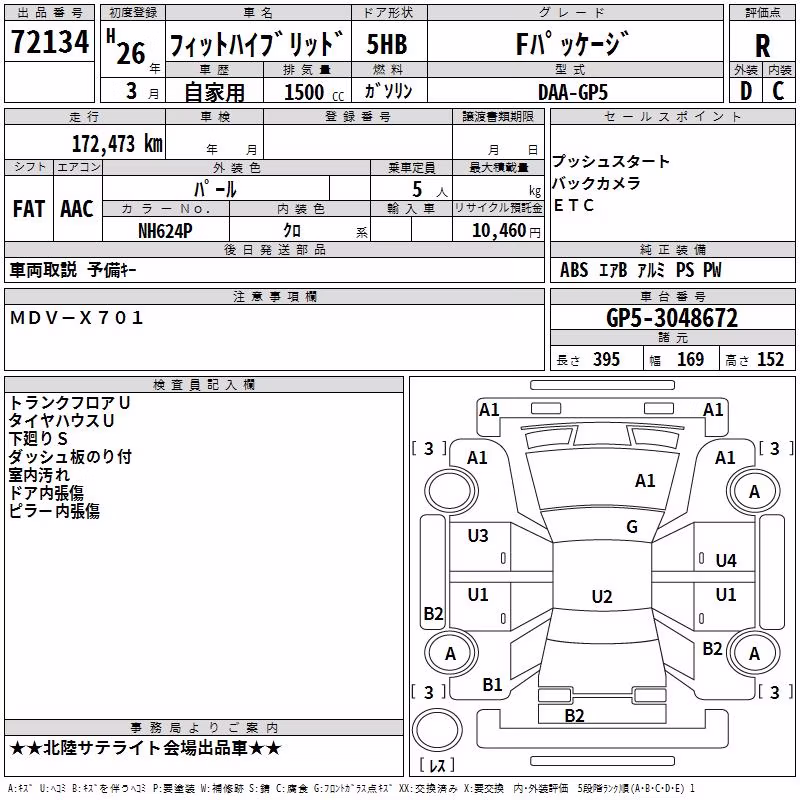
Task: Click the color number NH624P
Action: pyautogui.click(x=165, y=231)
